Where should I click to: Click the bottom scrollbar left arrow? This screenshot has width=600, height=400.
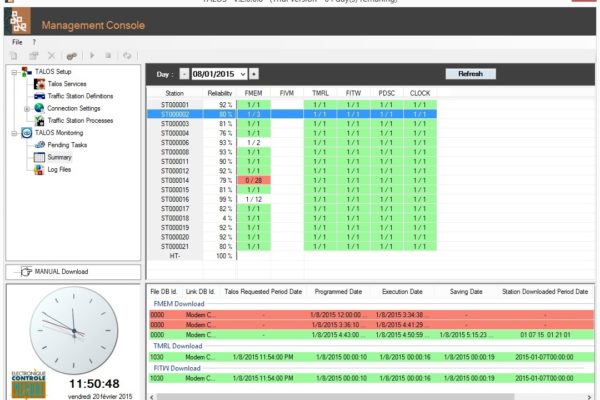152,397
